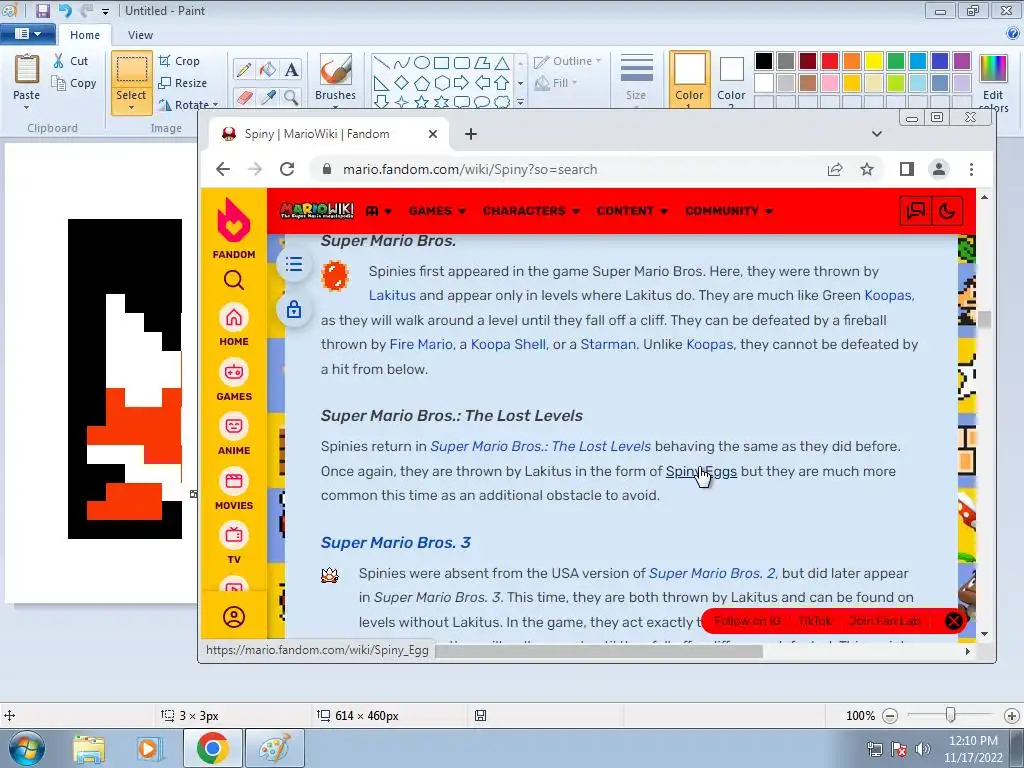
Task: Open the Super Mario Bros. 3 heading link
Action: click(x=396, y=543)
